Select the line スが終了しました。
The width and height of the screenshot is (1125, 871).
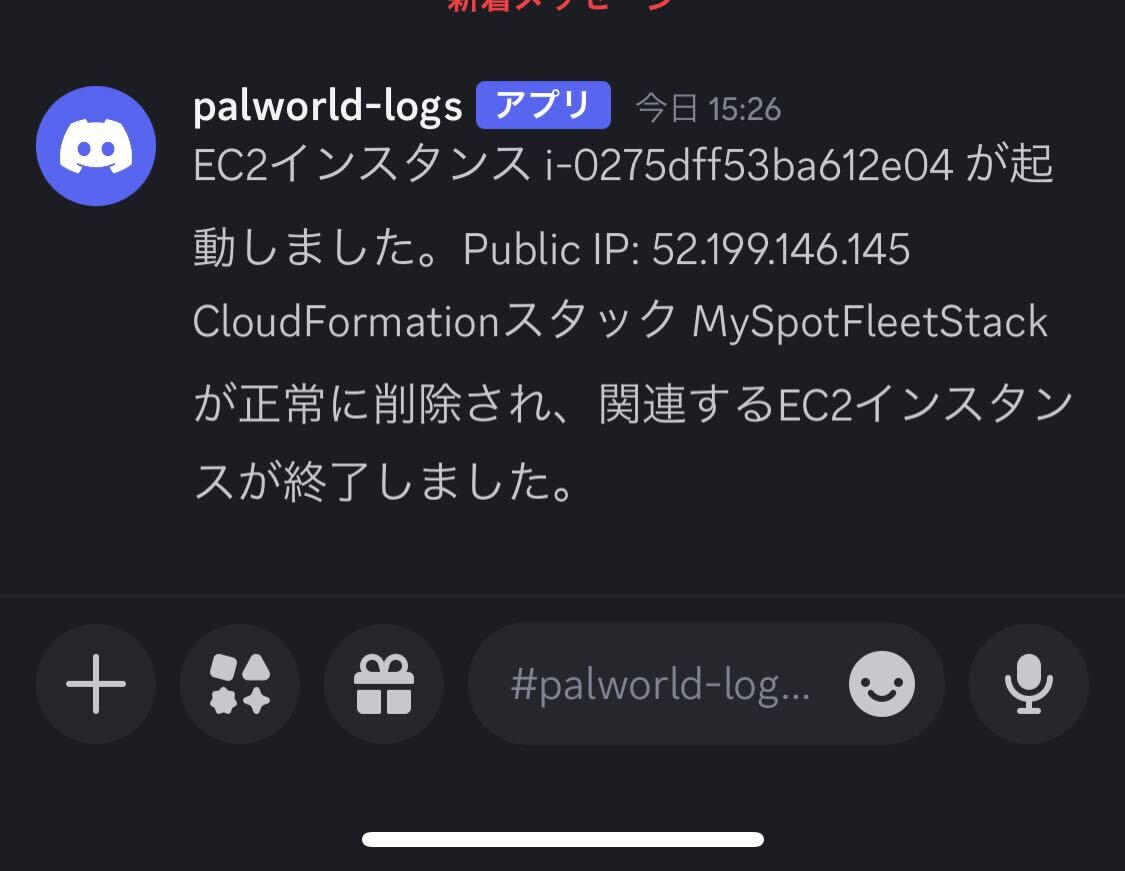(x=384, y=481)
